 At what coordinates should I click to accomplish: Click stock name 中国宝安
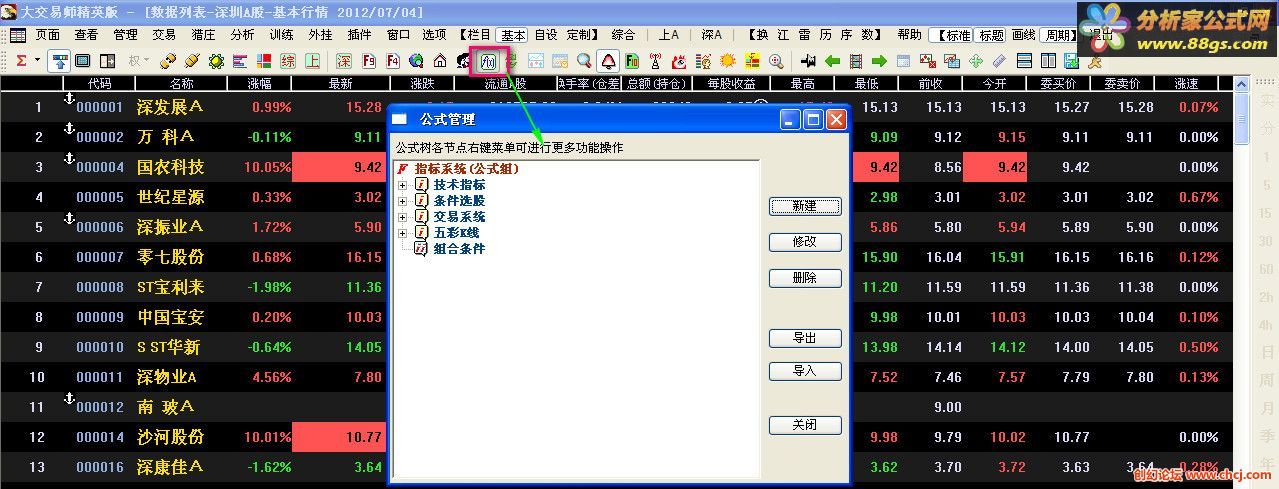point(170,317)
